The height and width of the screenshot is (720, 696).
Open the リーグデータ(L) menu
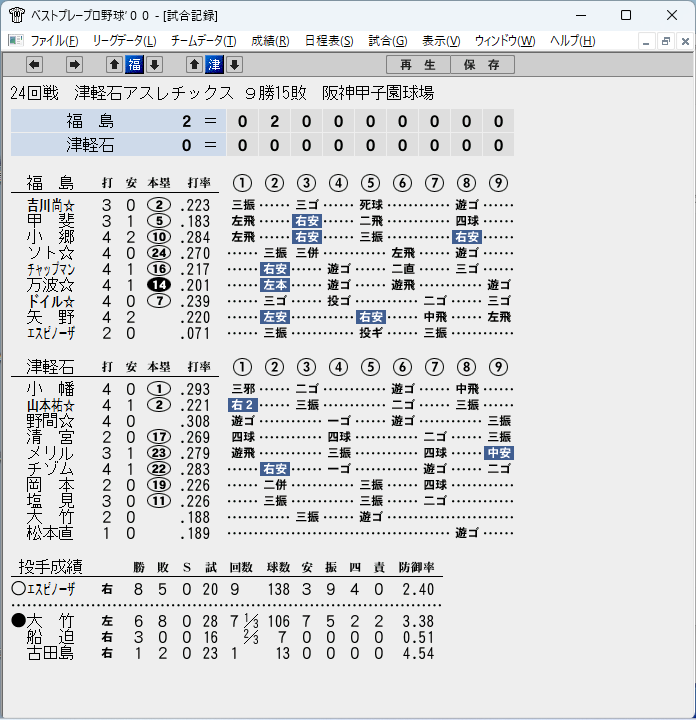124,41
